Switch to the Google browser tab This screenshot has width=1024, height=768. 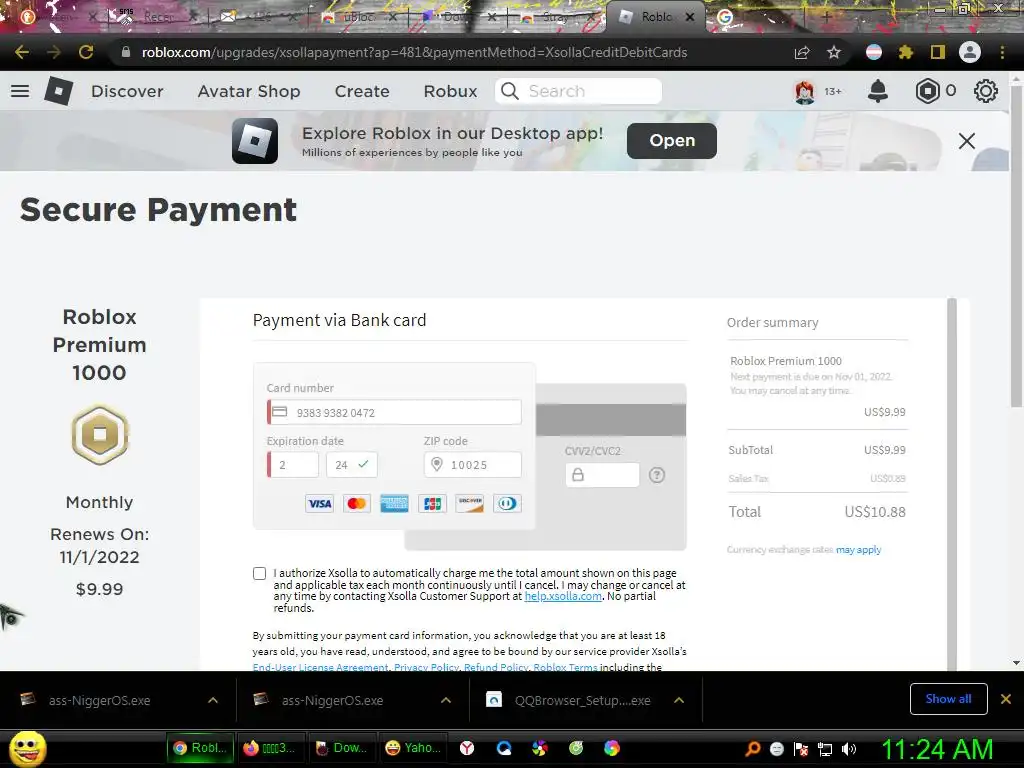coord(725,17)
